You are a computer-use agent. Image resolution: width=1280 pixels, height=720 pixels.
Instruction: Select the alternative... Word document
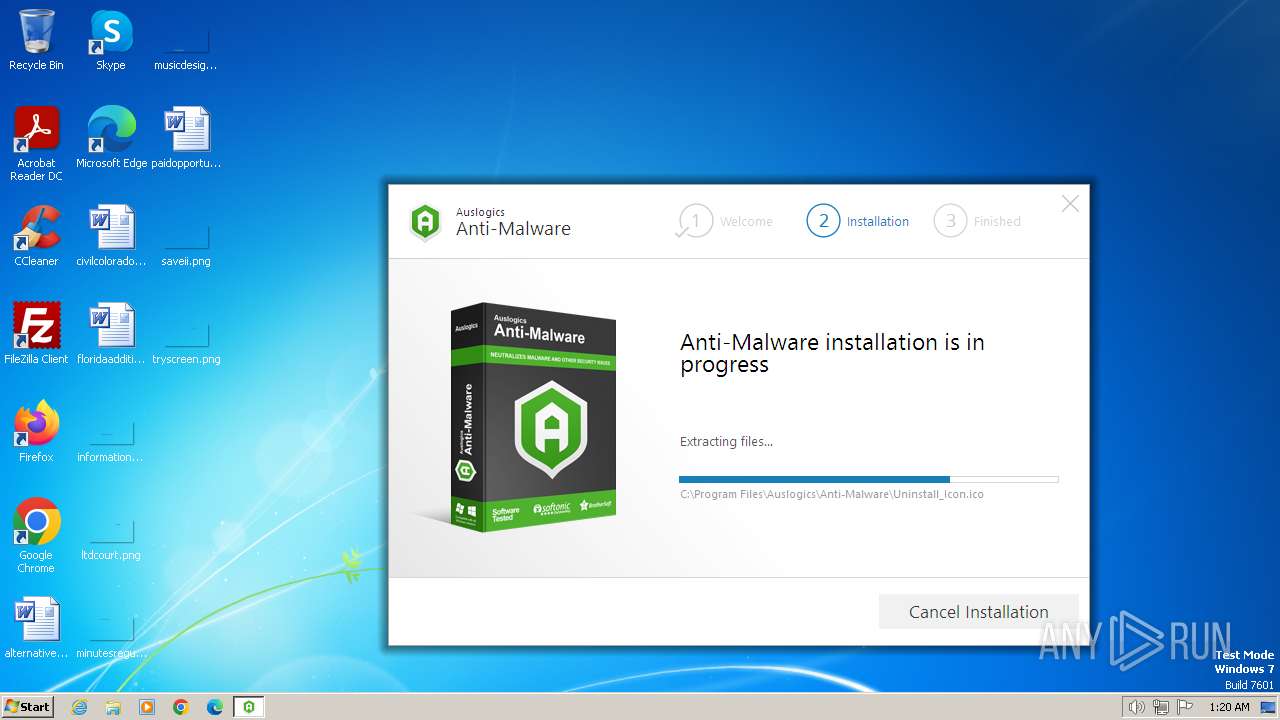[x=36, y=628]
